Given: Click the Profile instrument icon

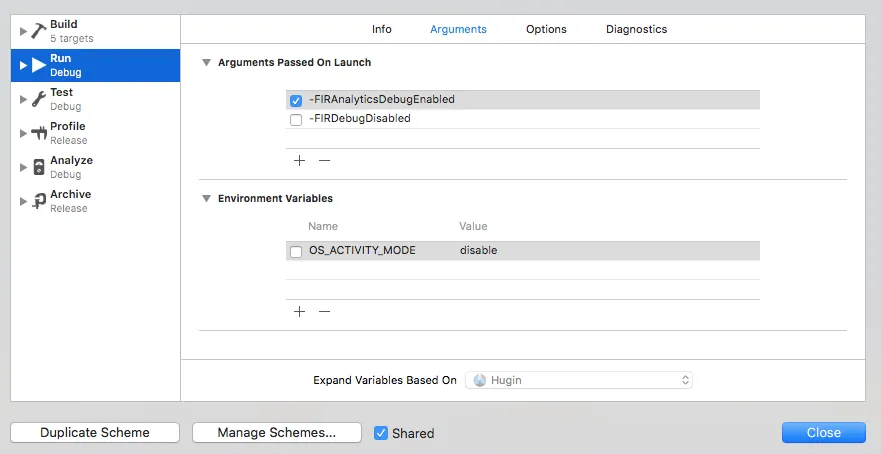Looking at the screenshot, I should [38, 133].
